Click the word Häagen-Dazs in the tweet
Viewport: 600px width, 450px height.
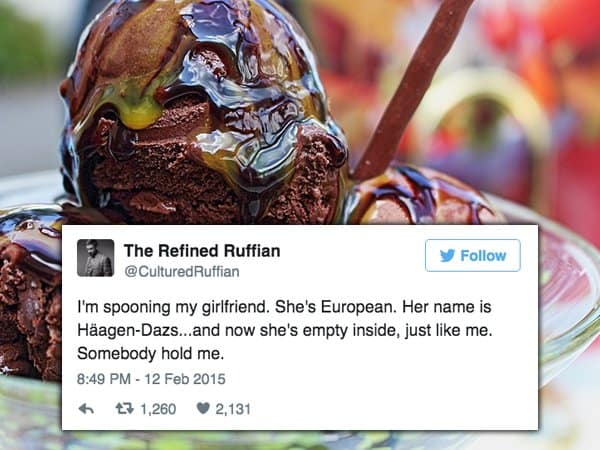[128, 330]
